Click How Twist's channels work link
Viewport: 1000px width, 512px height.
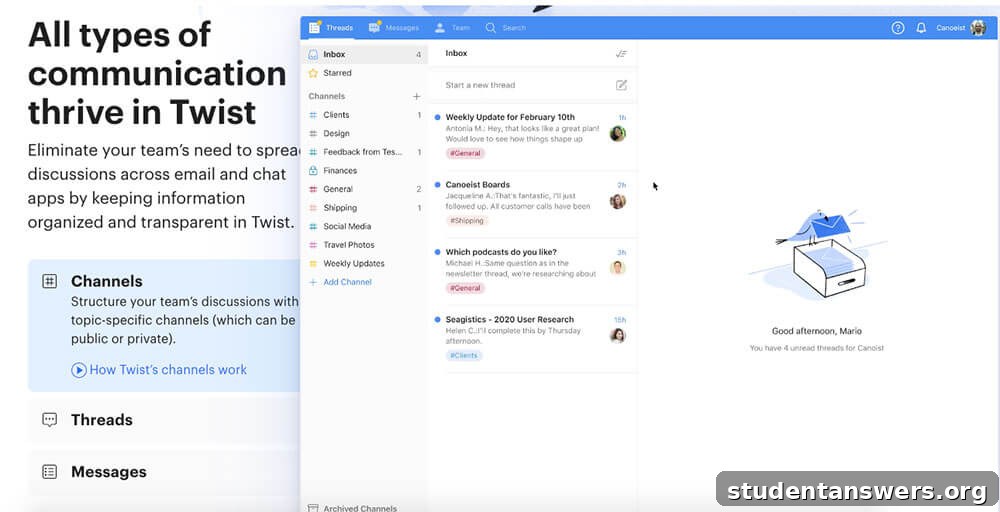pyautogui.click(x=168, y=370)
